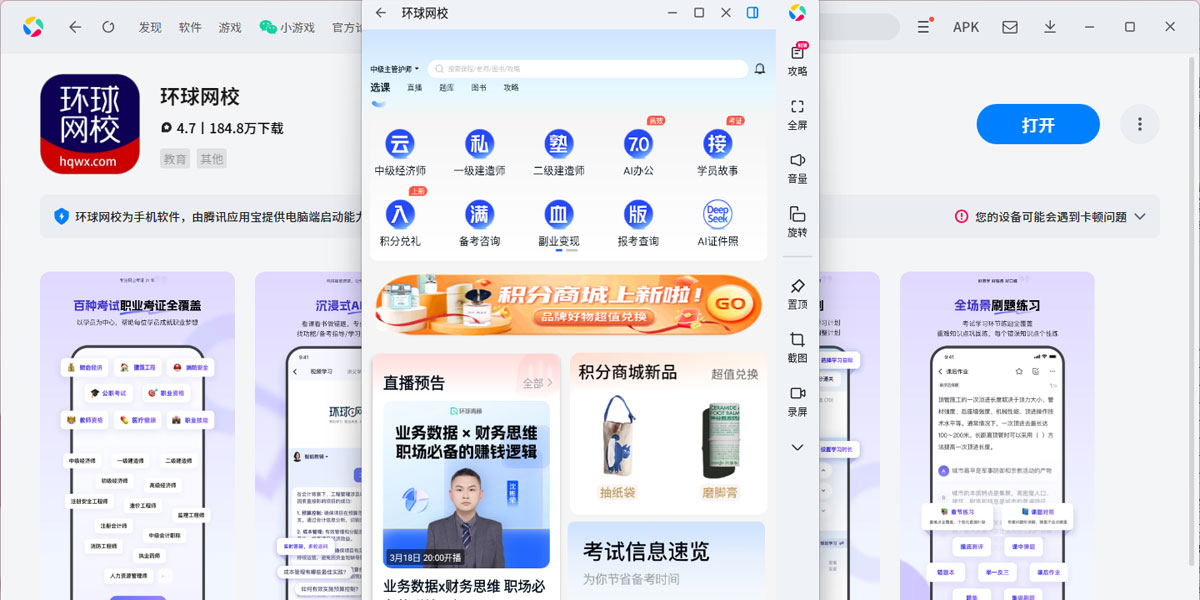This screenshot has width=1200, height=600.
Task: Open the 攻略 guide in emulator sidebar
Action: click(797, 59)
